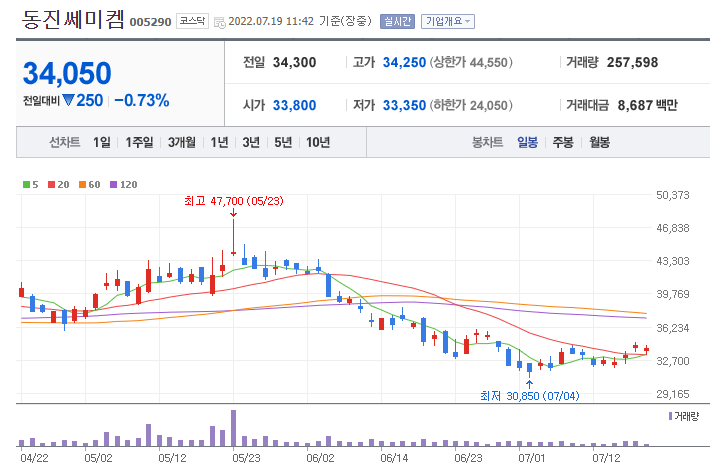This screenshot has height=469, width=710.
Task: Click the 거래량 value 257,598
Action: 632,62
